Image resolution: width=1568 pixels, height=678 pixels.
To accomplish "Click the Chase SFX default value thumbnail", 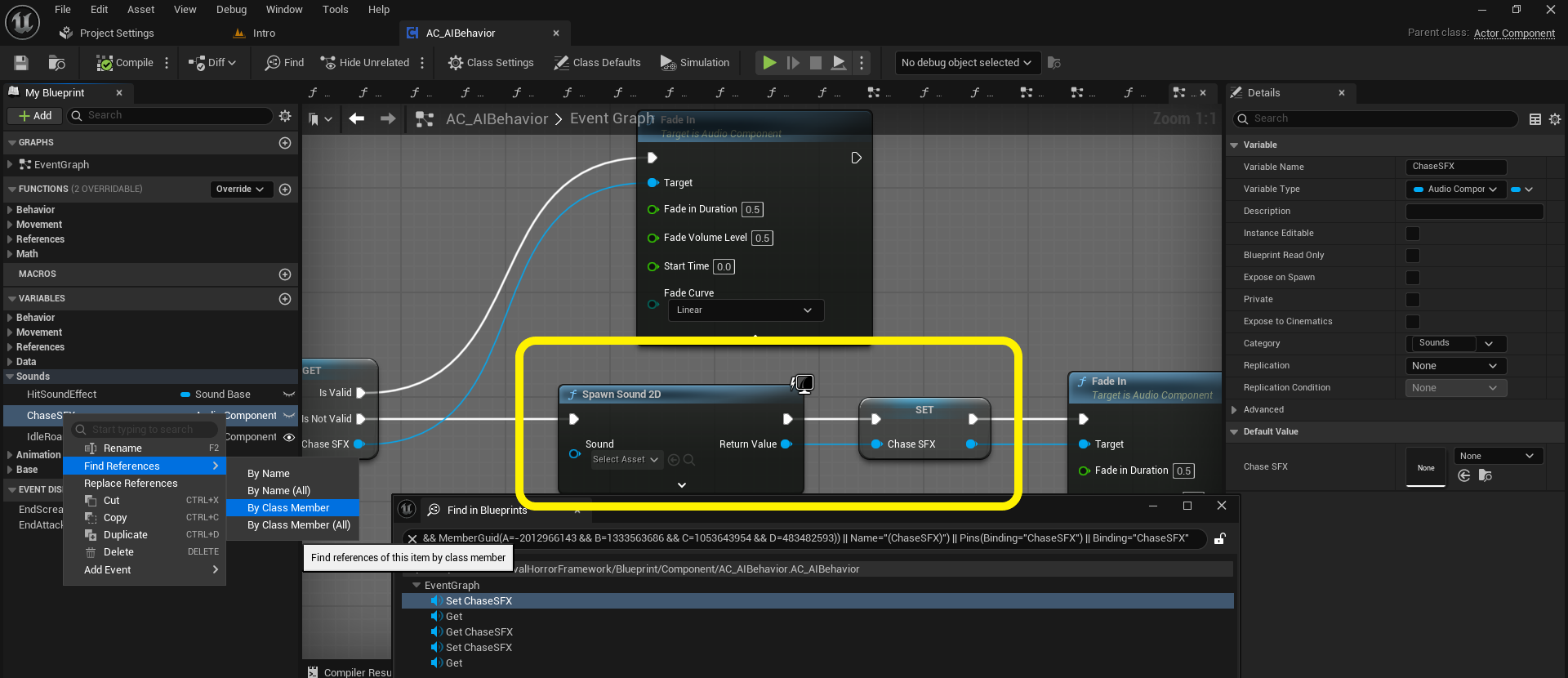I will pyautogui.click(x=1426, y=467).
